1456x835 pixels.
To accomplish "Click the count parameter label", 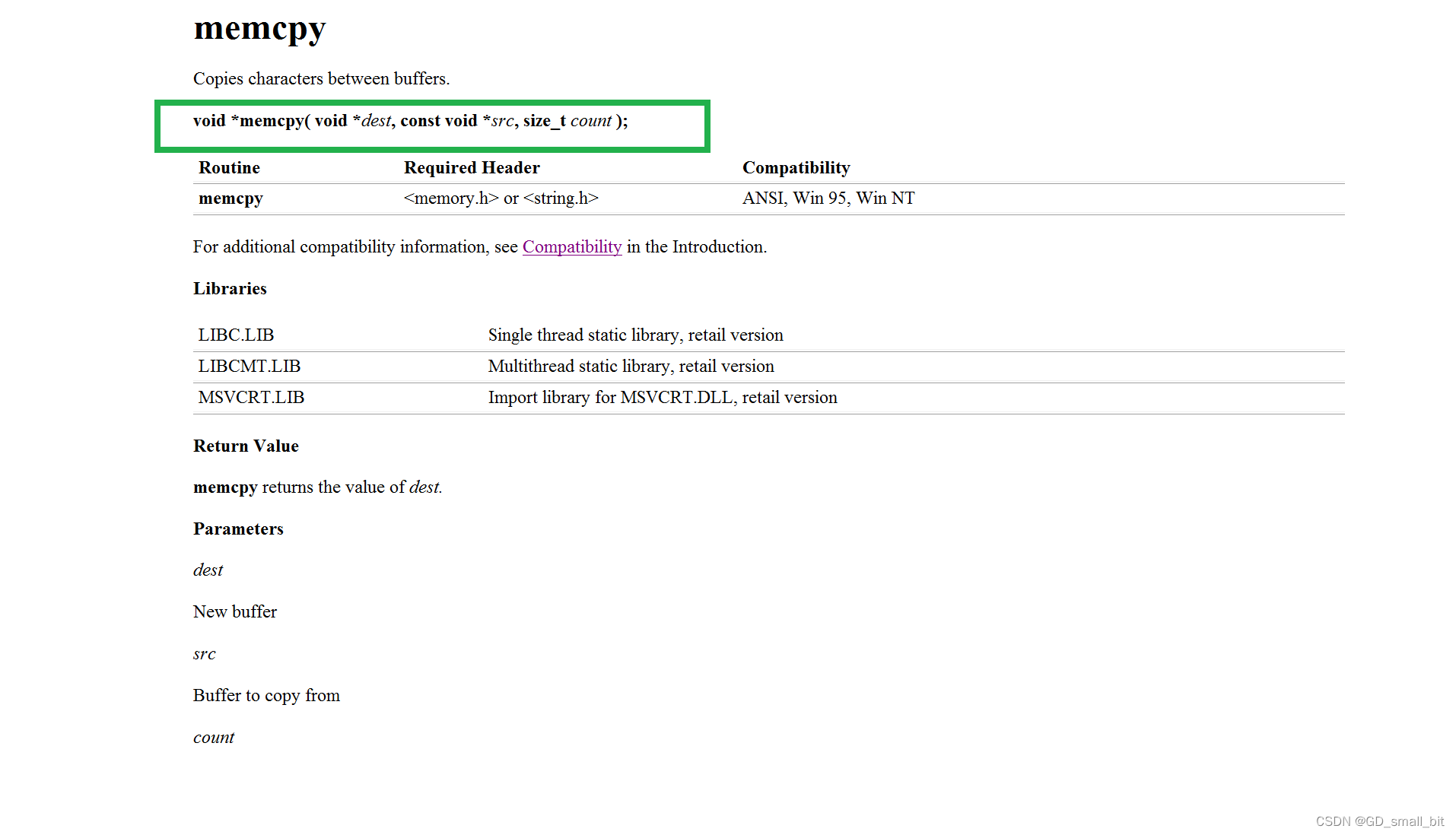I will (x=214, y=737).
